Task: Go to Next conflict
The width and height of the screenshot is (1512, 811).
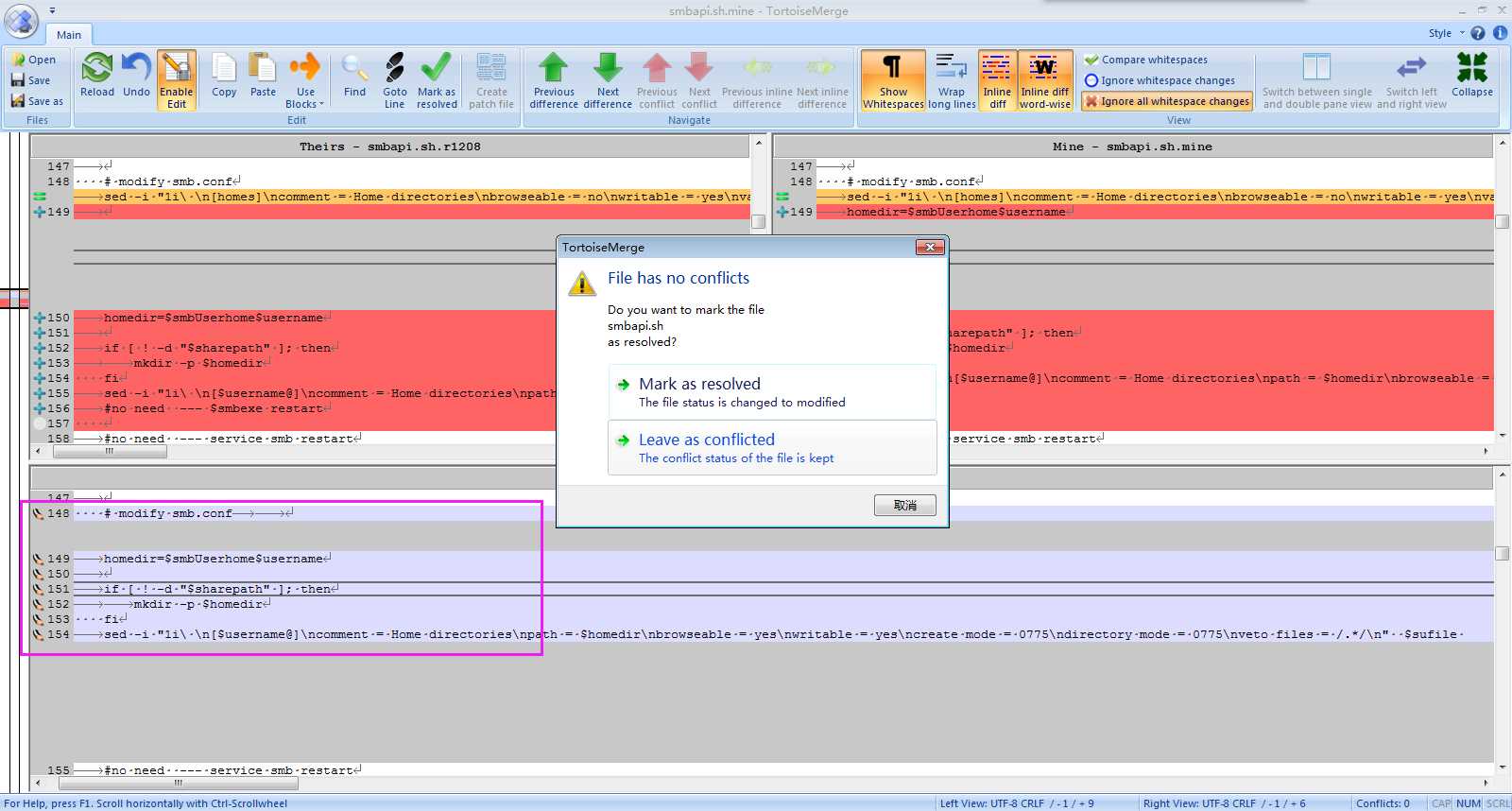Action: 699,80
